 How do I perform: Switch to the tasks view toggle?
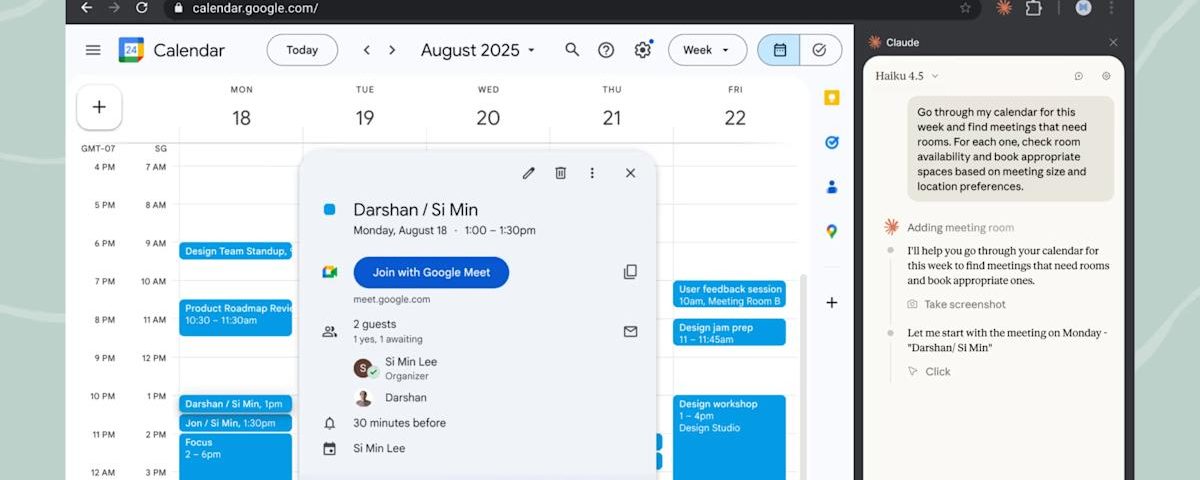pyautogui.click(x=820, y=50)
